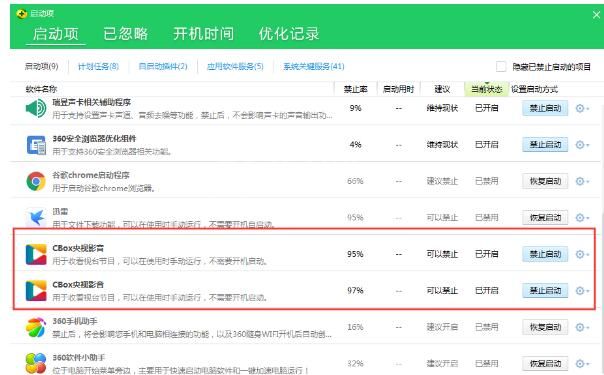
Task: Select the 360安全浏览器优化组件 name text
Action: point(94,139)
